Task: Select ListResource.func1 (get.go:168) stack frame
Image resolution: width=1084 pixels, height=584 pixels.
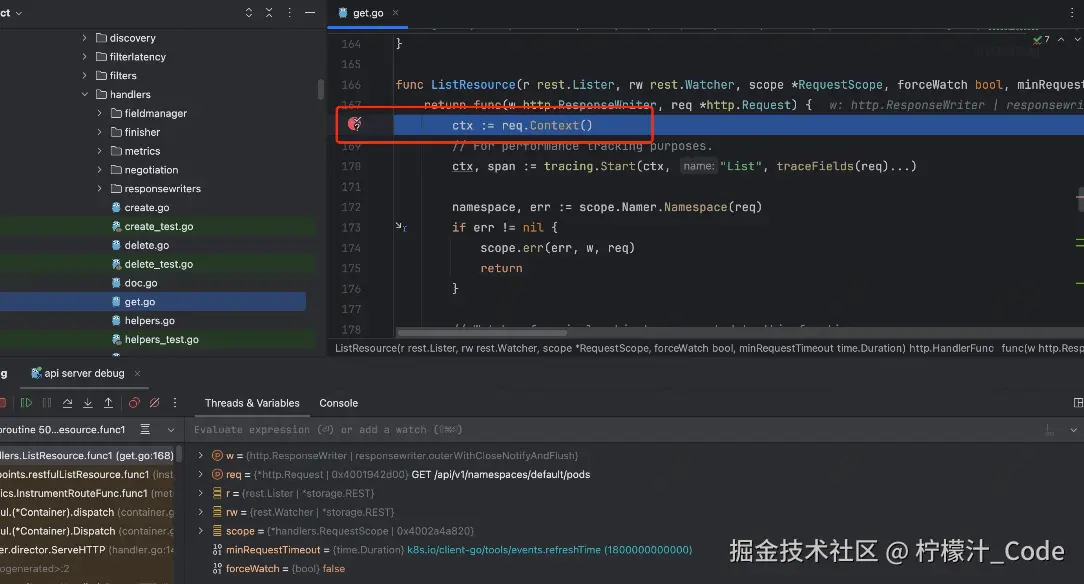Action: (86, 455)
